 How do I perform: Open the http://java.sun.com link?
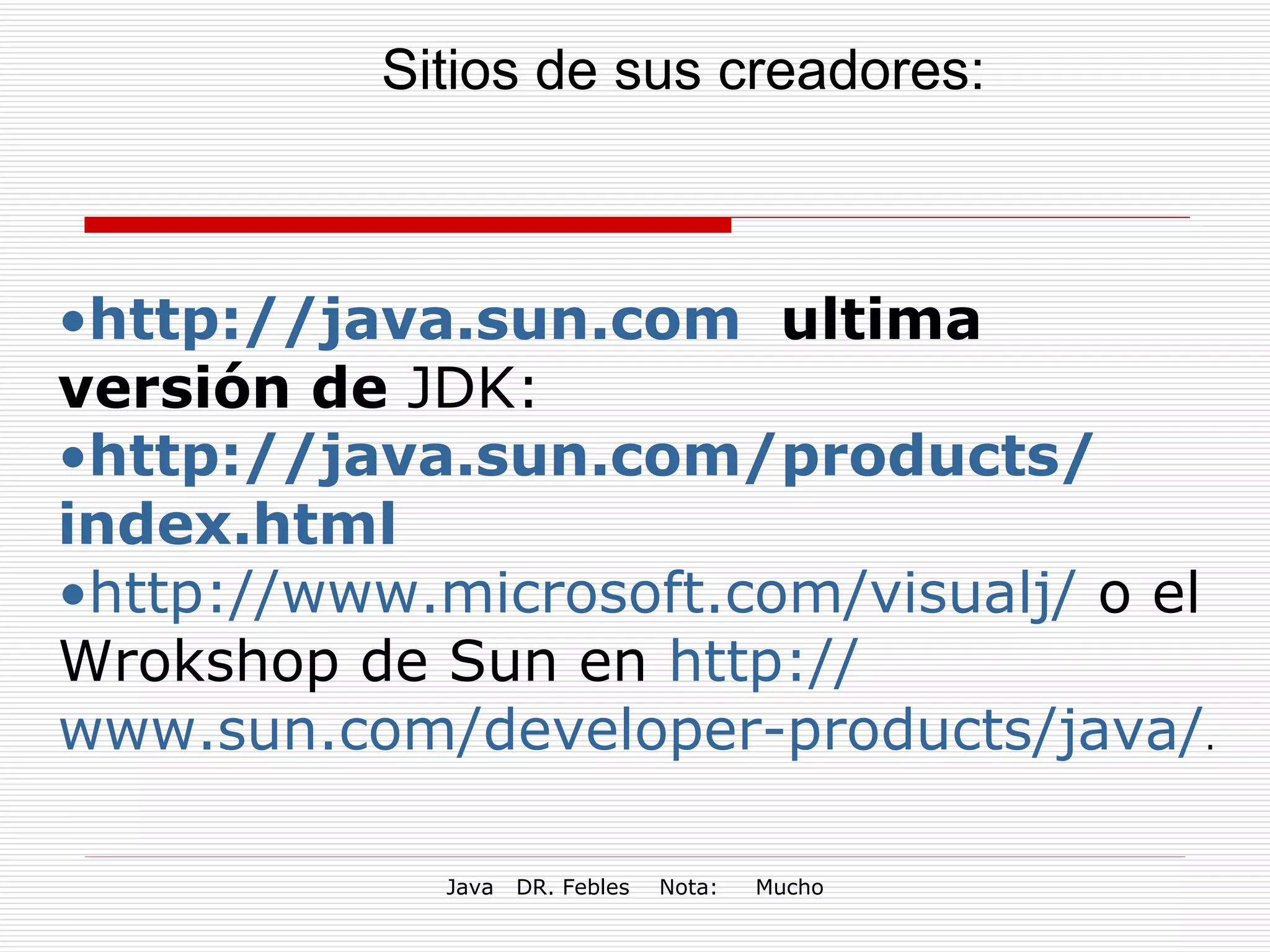[415, 321]
